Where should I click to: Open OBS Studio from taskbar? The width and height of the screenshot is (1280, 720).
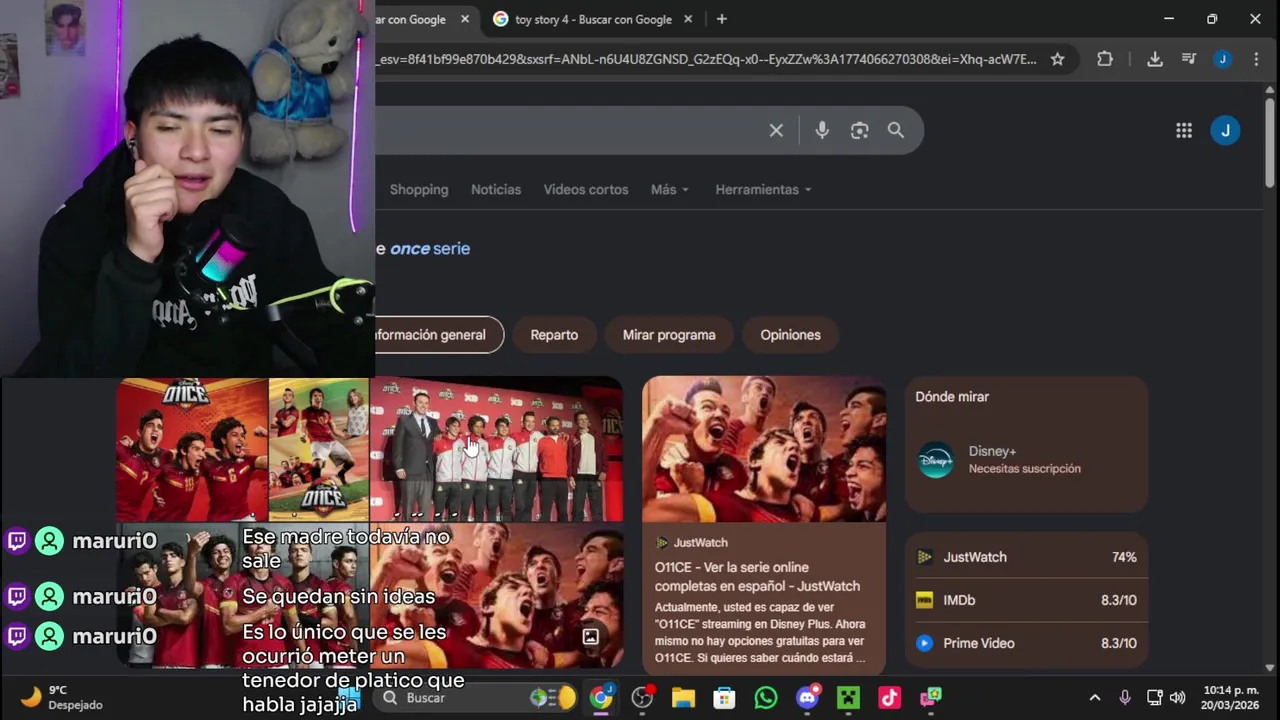642,698
